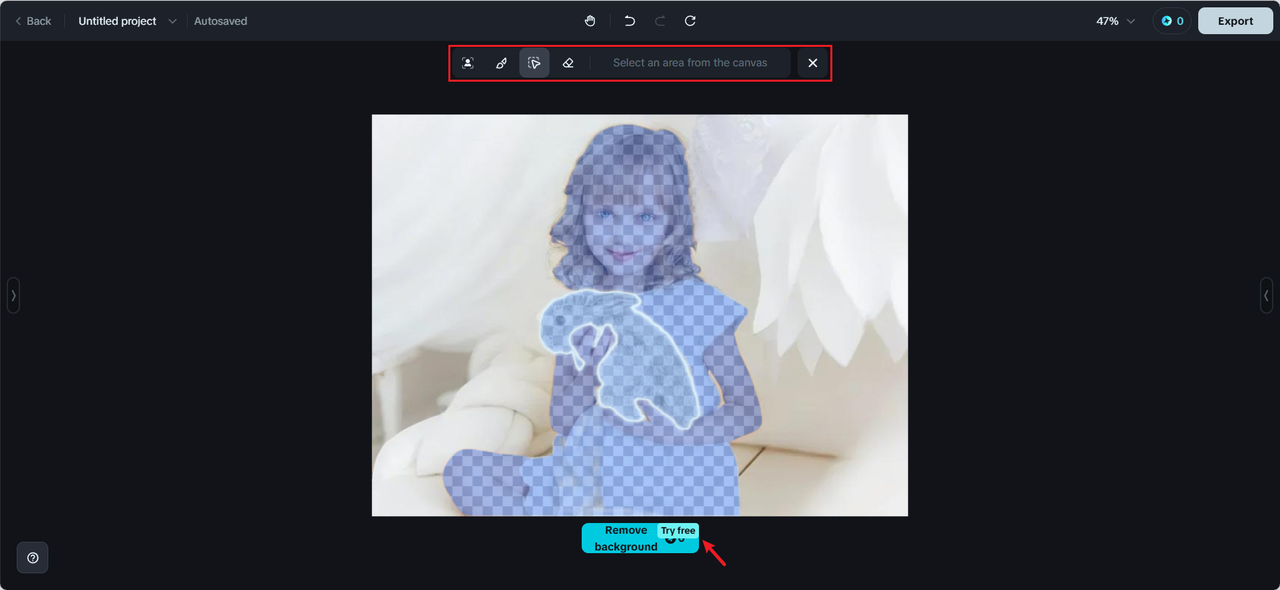The width and height of the screenshot is (1280, 590).
Task: Go back using the Back button
Action: click(x=33, y=21)
